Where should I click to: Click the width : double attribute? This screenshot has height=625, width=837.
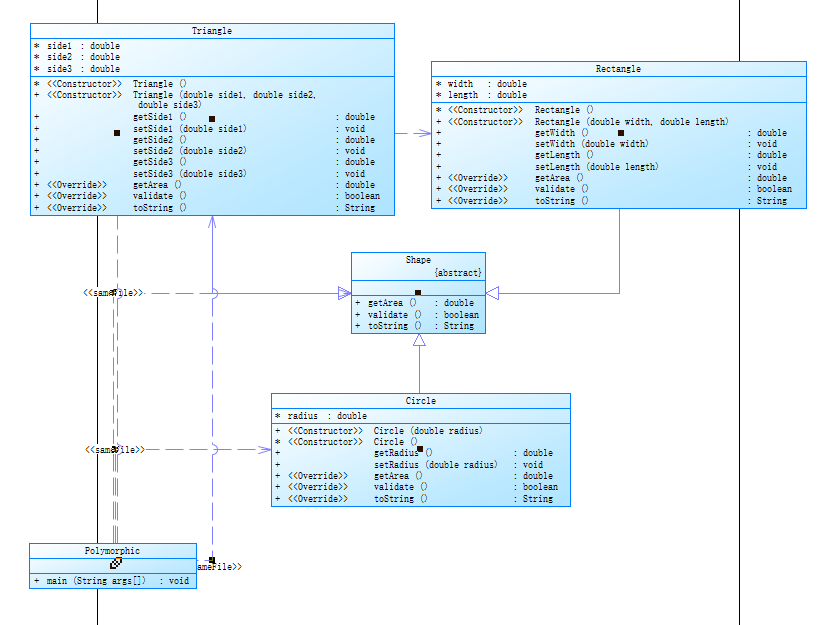click(487, 84)
